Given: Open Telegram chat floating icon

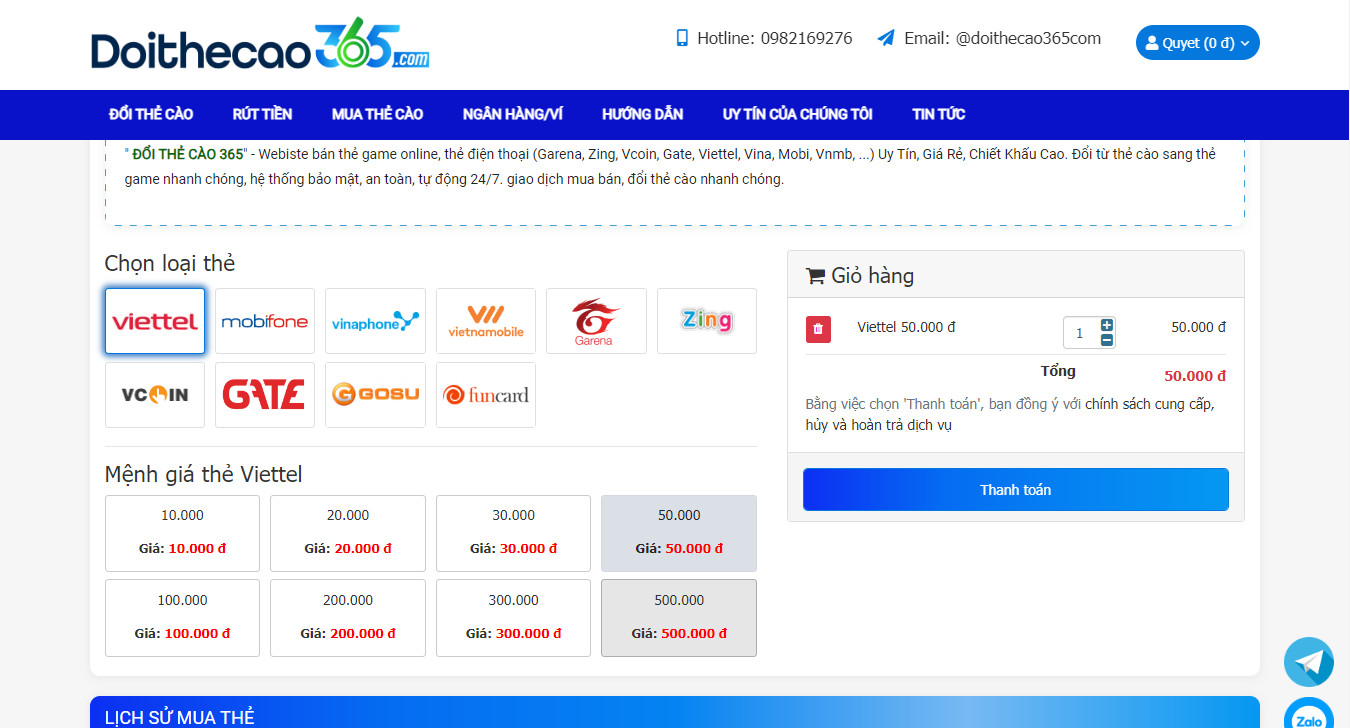Looking at the screenshot, I should (x=1309, y=662).
